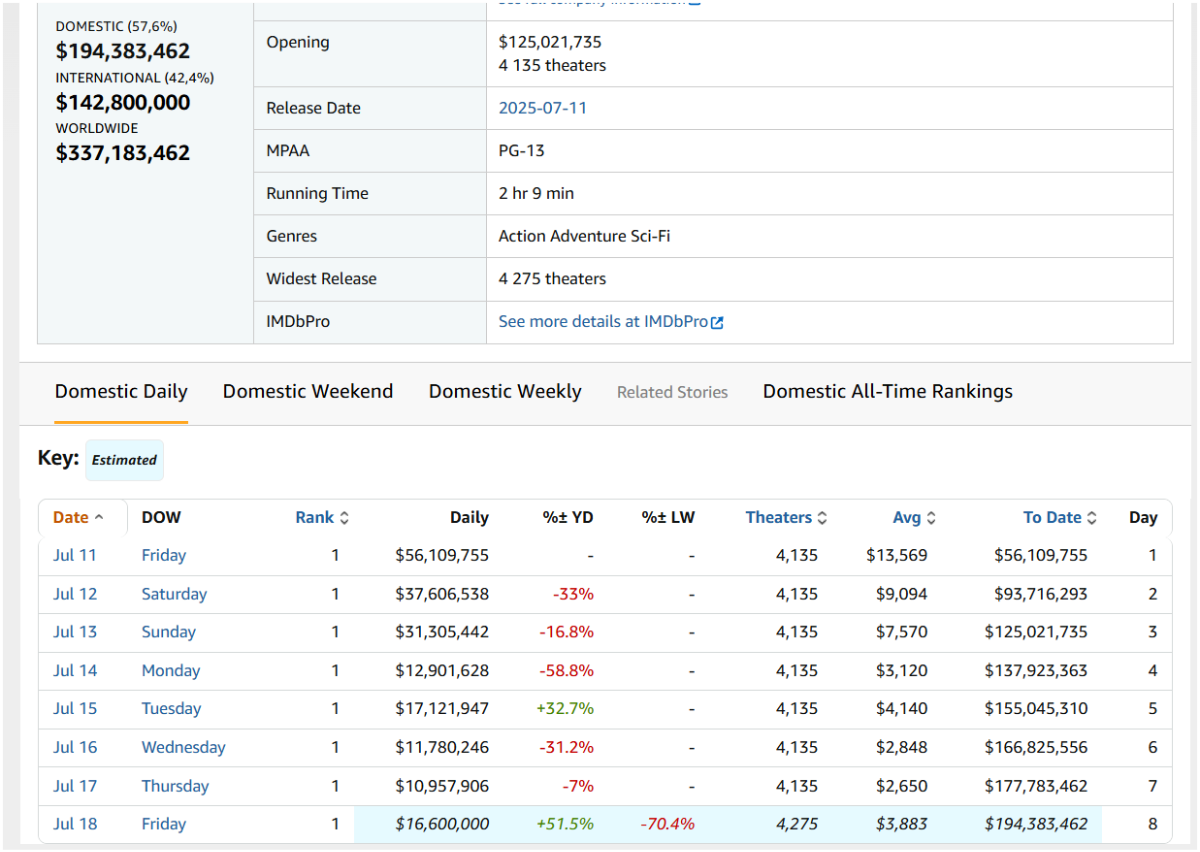This screenshot has height=852, width=1200.
Task: Toggle the Date column ascending caret
Action: pyautogui.click(x=98, y=518)
